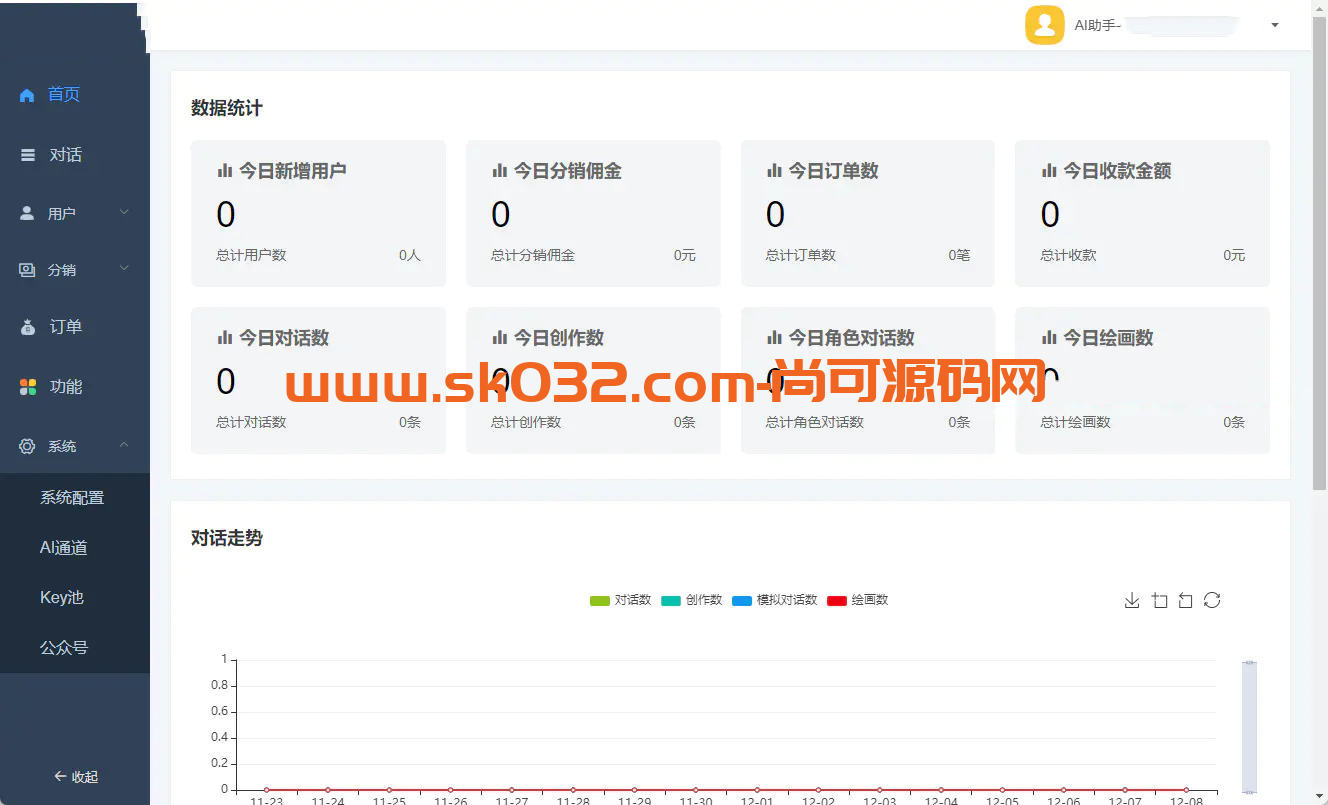Click the 总计绘画数 label

pos(1075,422)
